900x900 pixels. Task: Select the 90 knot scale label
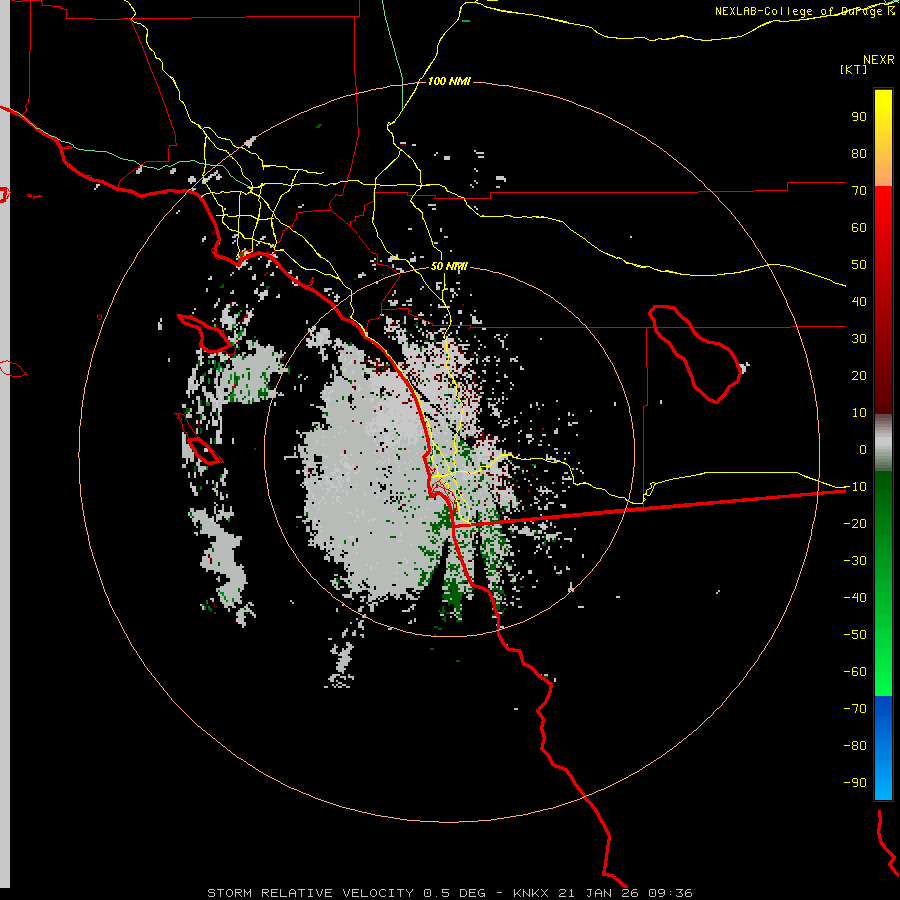pos(859,117)
